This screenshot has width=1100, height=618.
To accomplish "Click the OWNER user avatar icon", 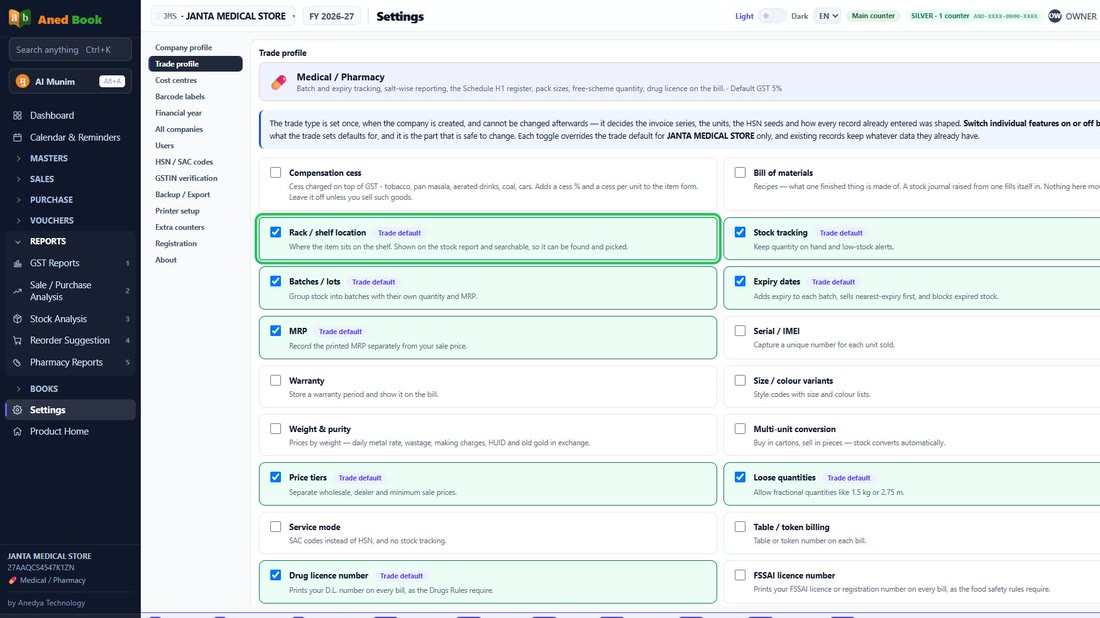I will pyautogui.click(x=1054, y=16).
